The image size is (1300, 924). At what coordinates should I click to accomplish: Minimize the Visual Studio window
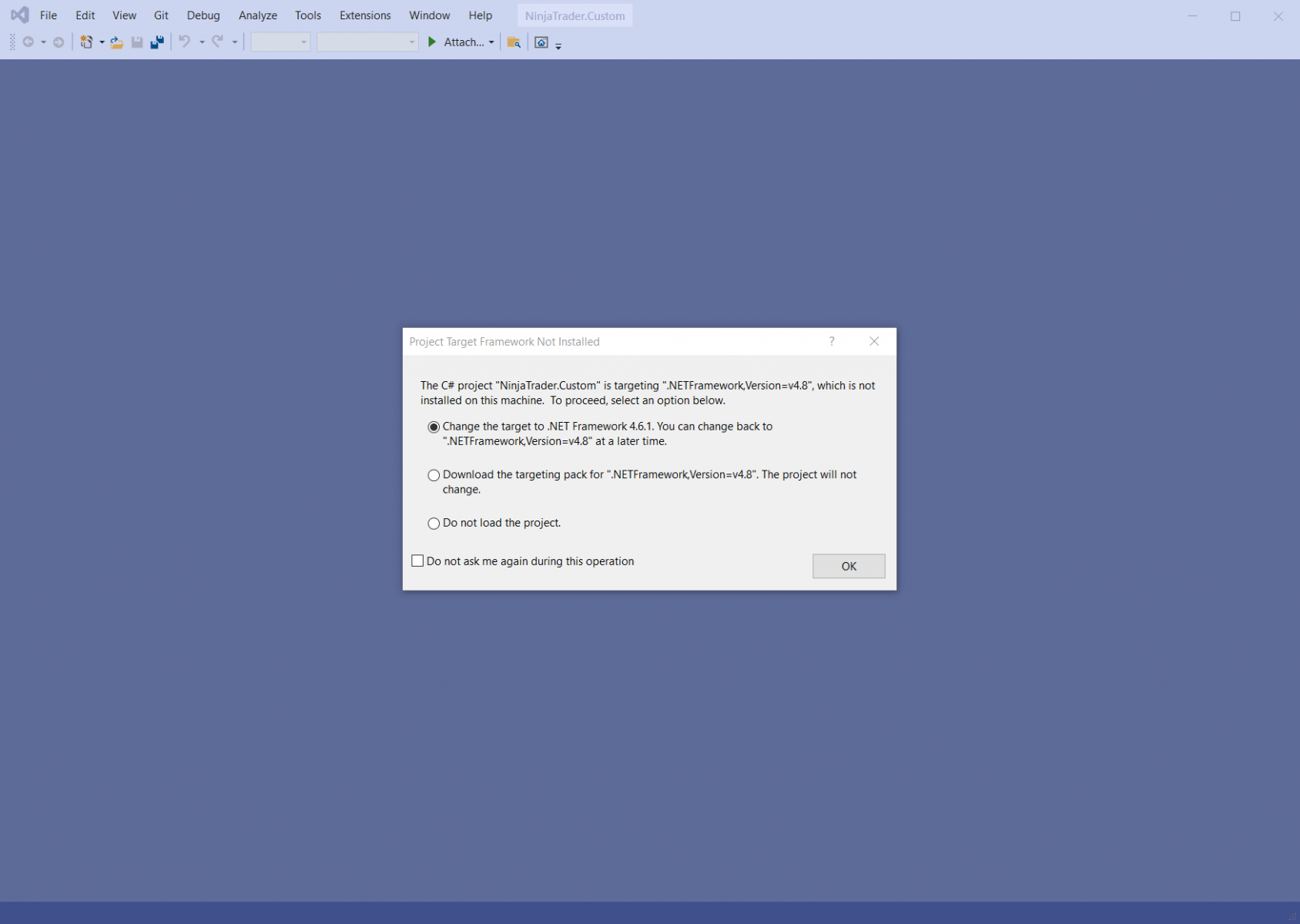[x=1192, y=15]
